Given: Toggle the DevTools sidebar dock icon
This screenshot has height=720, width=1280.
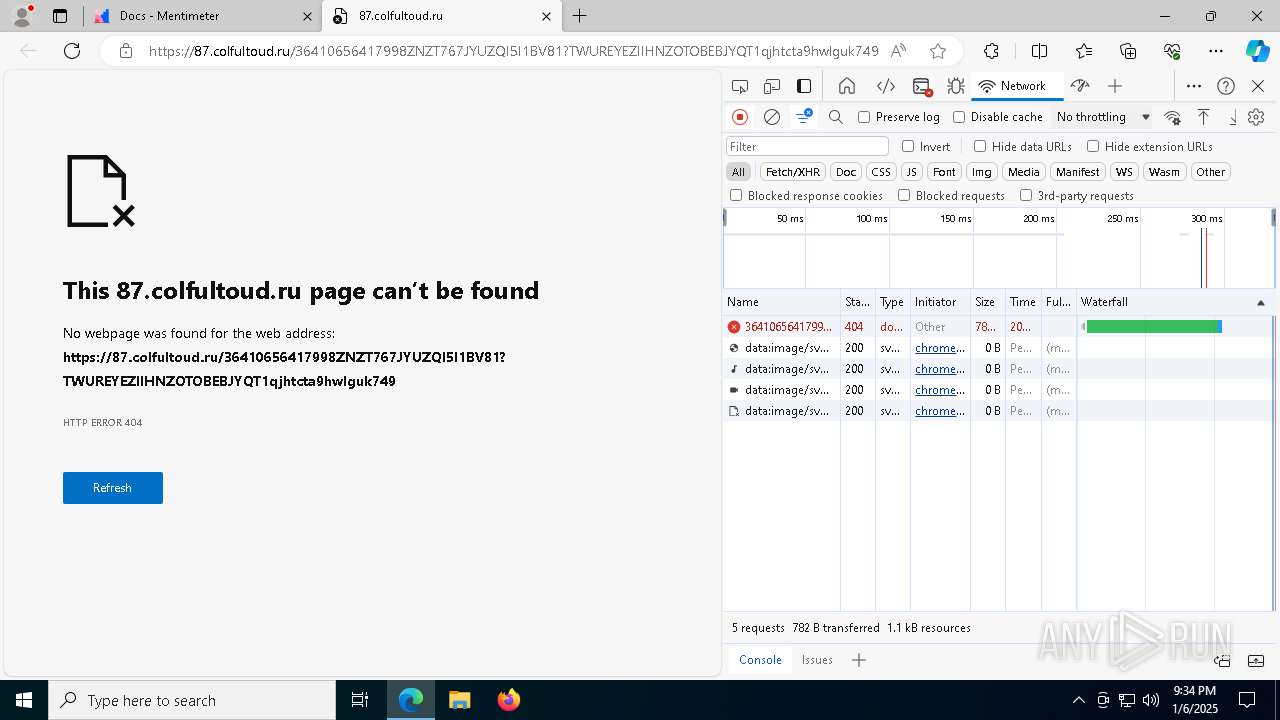Looking at the screenshot, I should pyautogui.click(x=804, y=86).
